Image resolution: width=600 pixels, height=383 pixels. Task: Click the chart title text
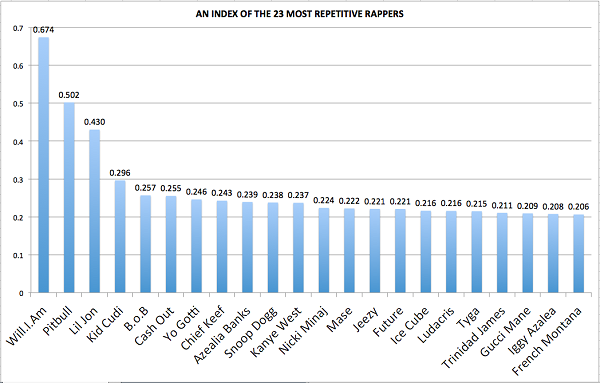click(x=299, y=14)
